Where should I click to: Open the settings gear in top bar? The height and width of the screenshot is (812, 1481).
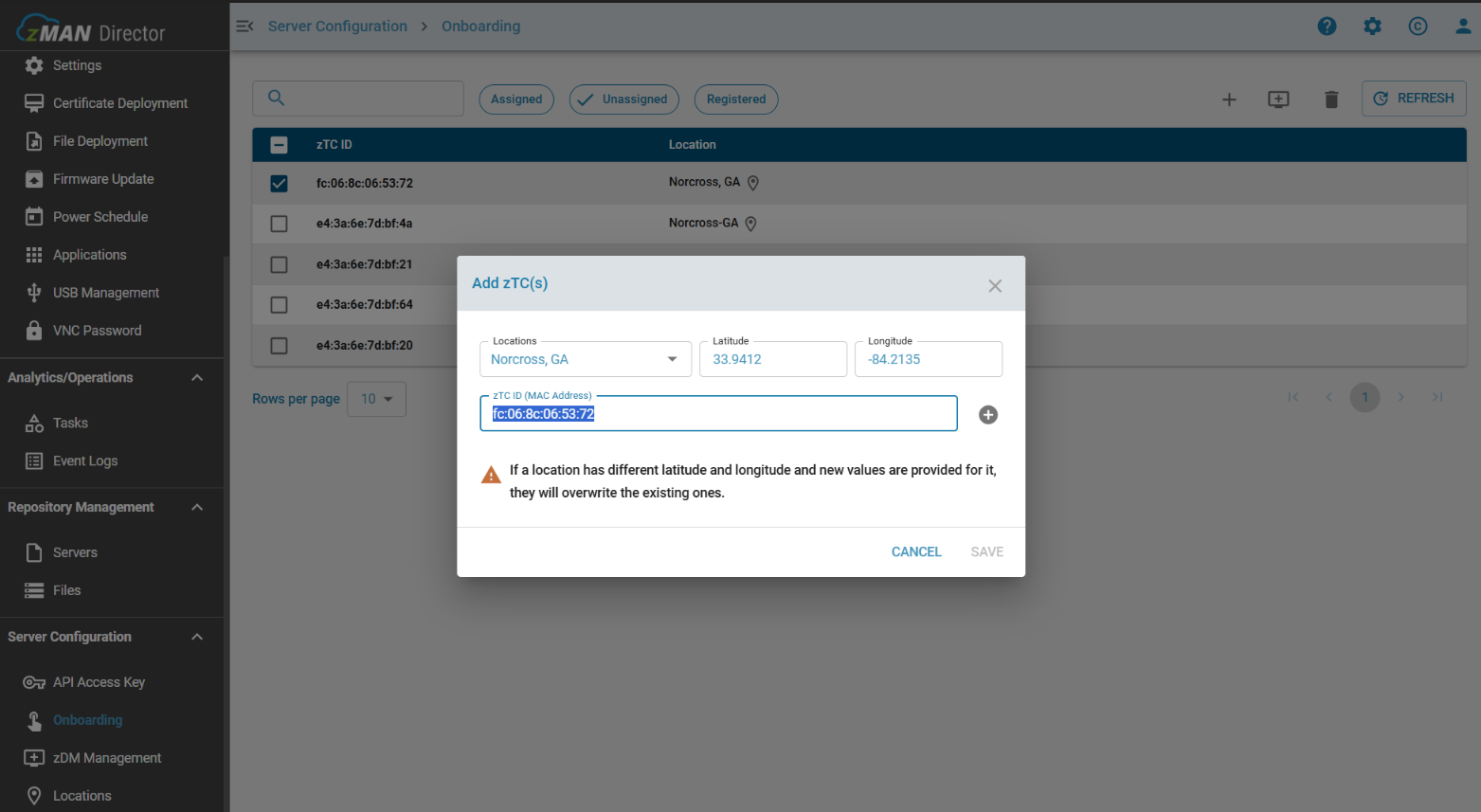(x=1372, y=27)
